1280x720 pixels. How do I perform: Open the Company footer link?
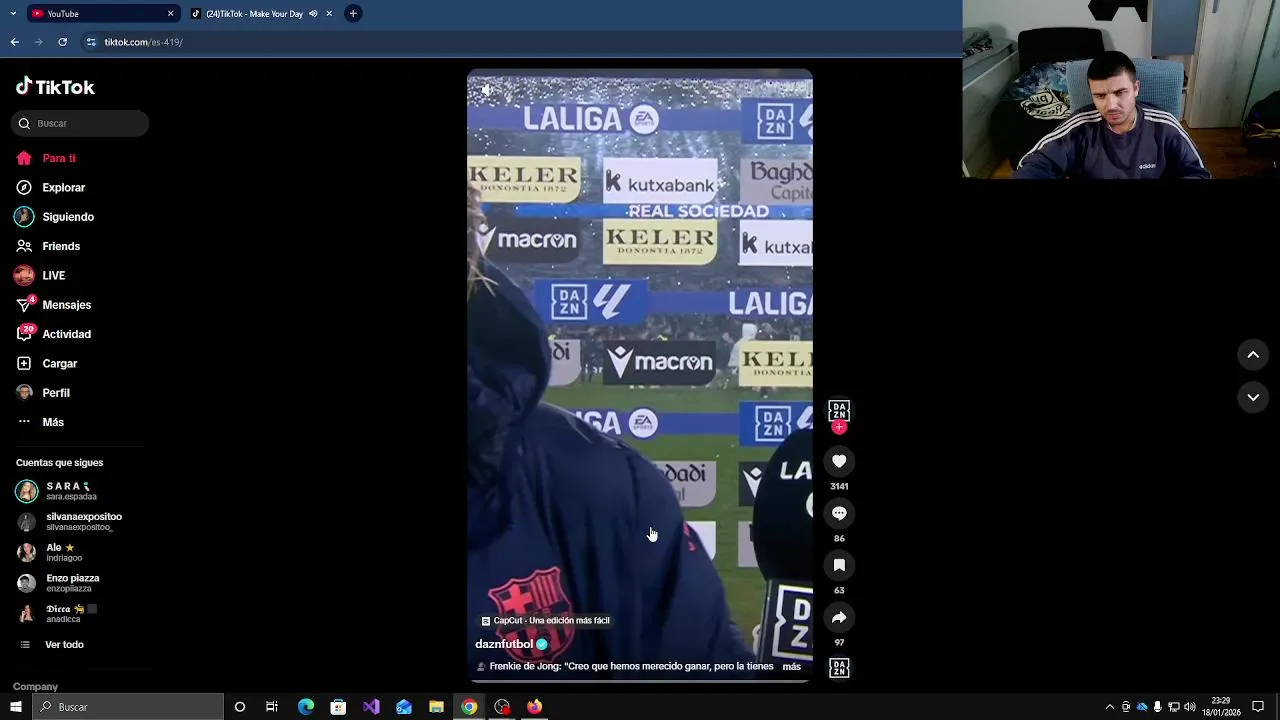35,687
